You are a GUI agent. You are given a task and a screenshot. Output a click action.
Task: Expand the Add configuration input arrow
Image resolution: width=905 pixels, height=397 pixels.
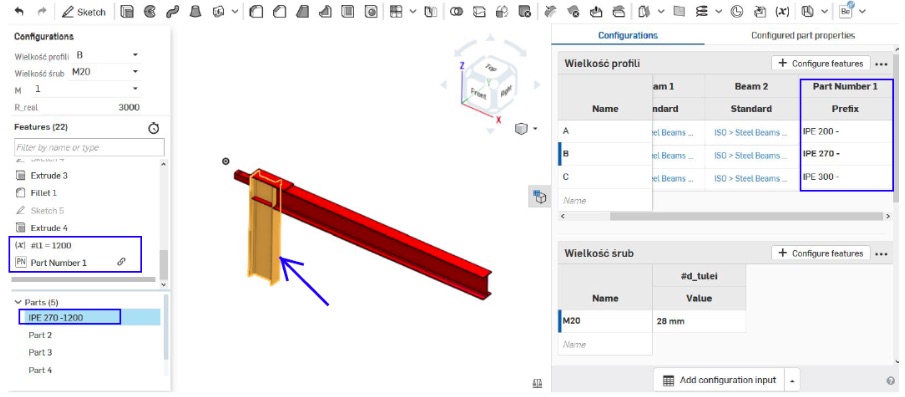(792, 380)
